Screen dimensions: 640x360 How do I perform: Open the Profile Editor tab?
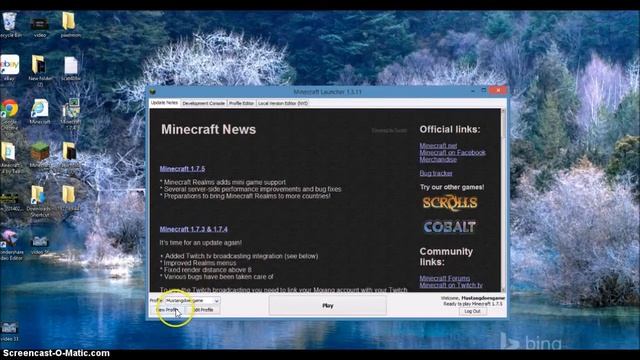pos(241,104)
